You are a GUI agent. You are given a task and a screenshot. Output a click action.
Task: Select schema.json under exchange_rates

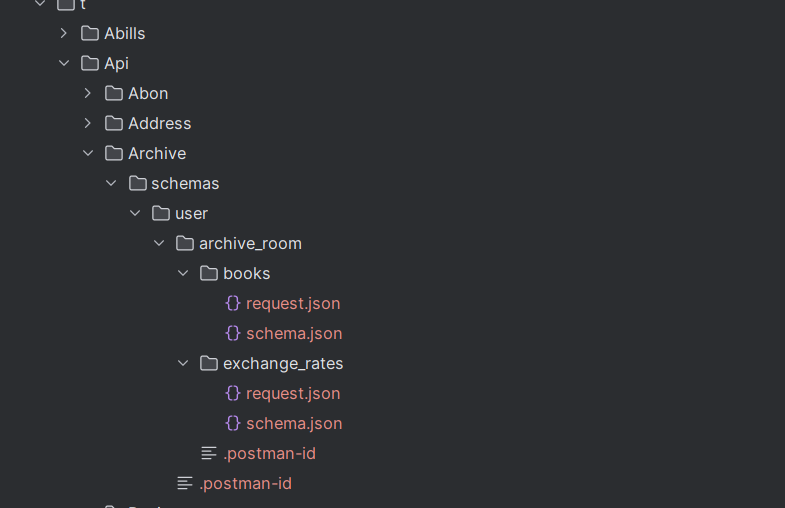pos(294,423)
